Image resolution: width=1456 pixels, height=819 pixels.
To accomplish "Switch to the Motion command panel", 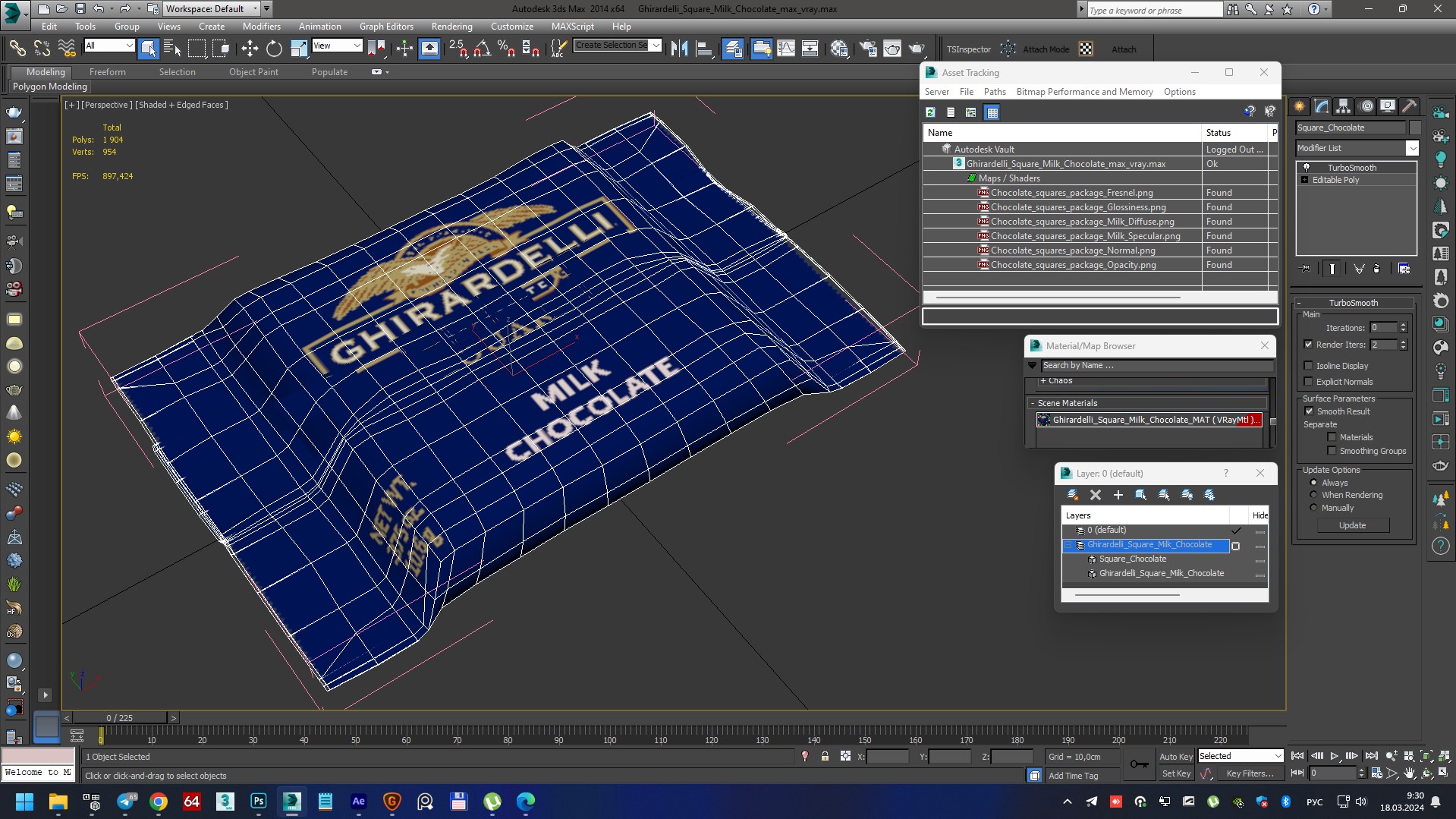I will click(1366, 106).
